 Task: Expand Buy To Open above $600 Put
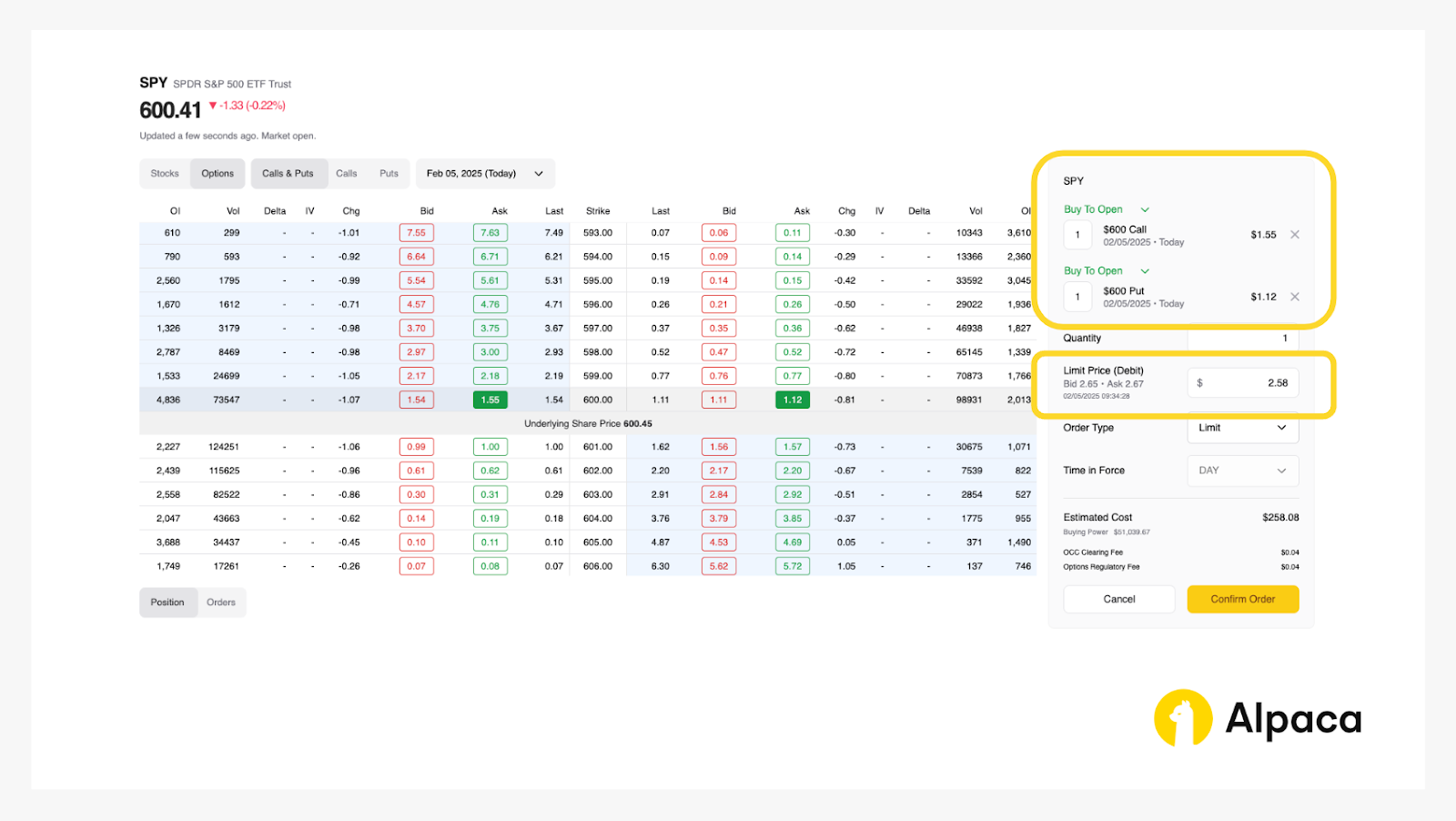click(x=1107, y=271)
